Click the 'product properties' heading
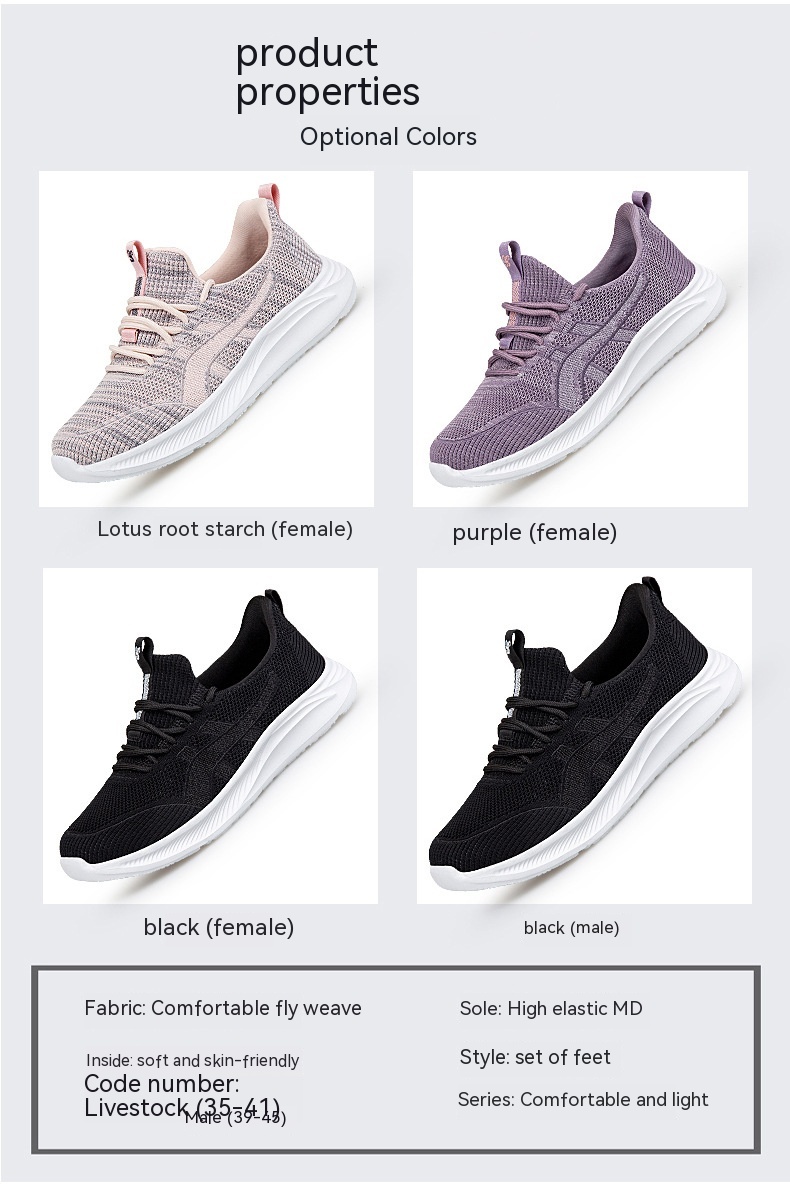Image resolution: width=790 pixels, height=1196 pixels. 327,73
